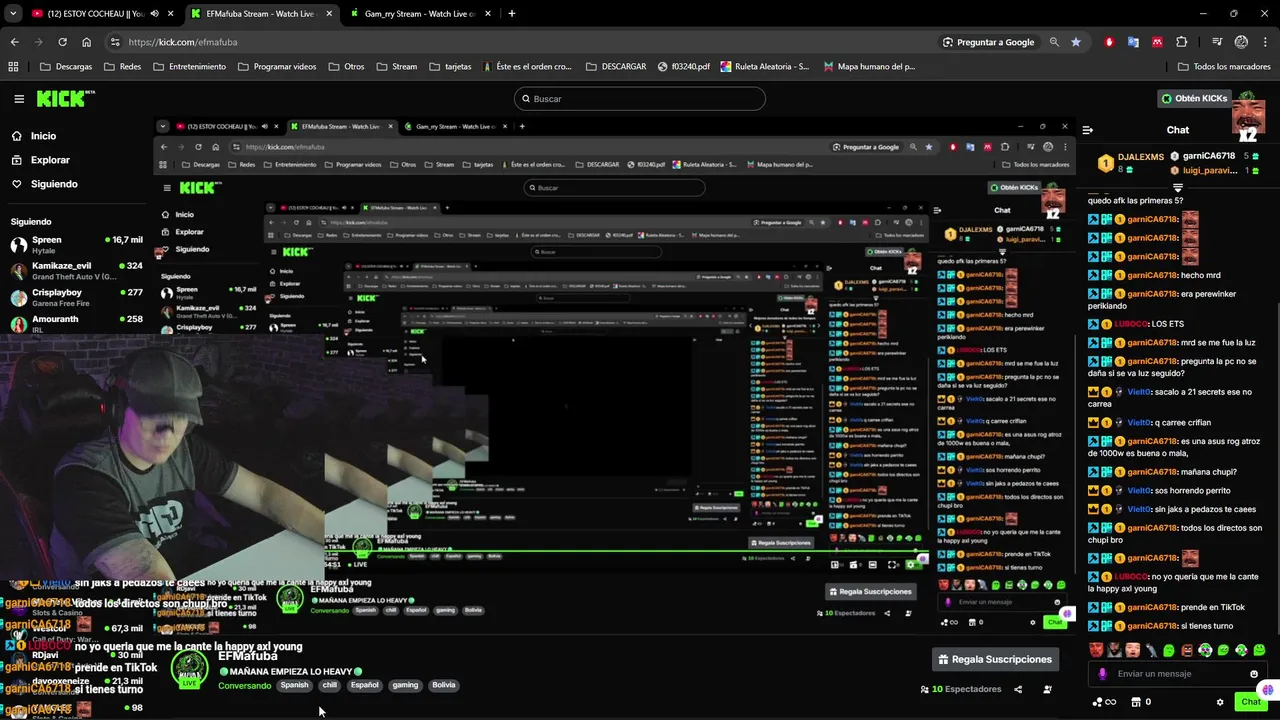The width and height of the screenshot is (1280, 720).
Task: Open Siguiendo in the Kick sidebar
Action: click(x=45, y=184)
